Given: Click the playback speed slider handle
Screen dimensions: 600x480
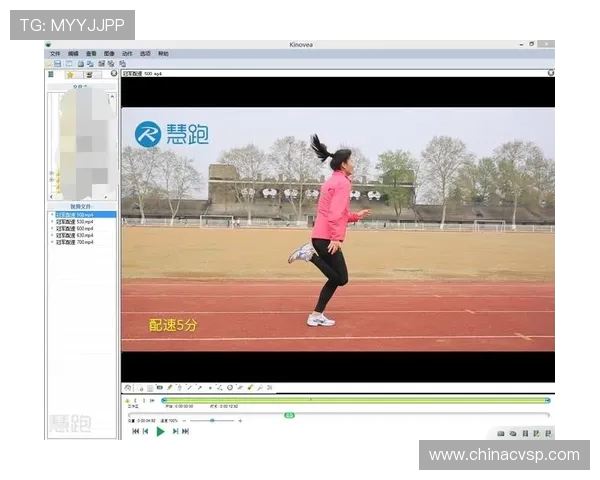Looking at the screenshot, I should (x=212, y=421).
